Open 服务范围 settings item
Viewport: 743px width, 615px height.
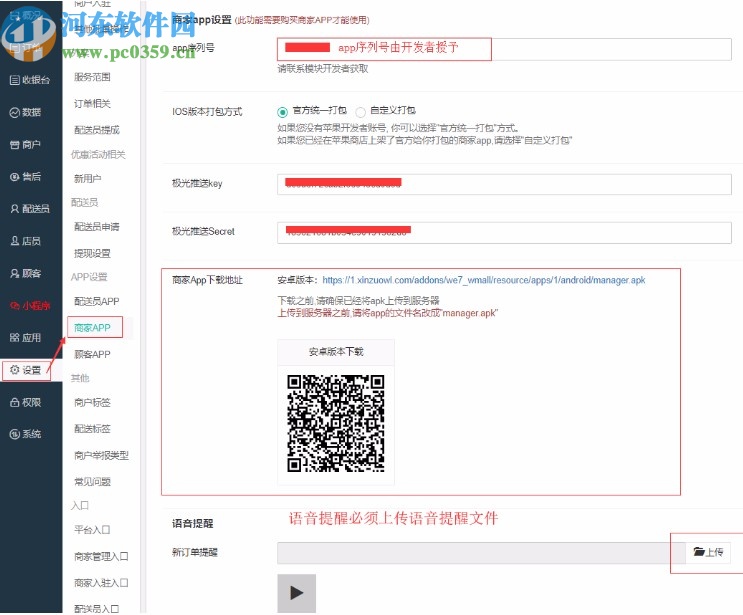[92, 77]
